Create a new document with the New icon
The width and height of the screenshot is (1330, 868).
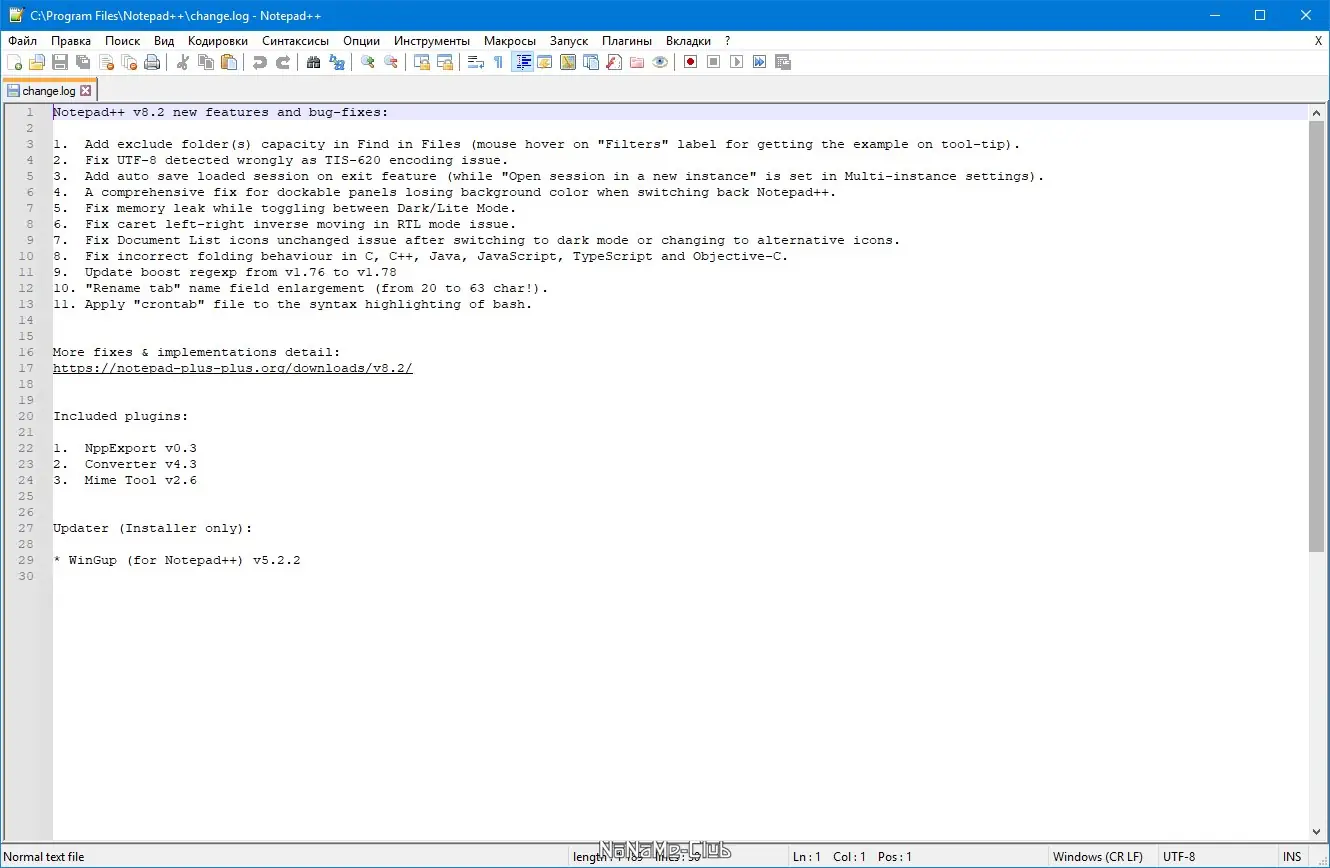[x=14, y=62]
